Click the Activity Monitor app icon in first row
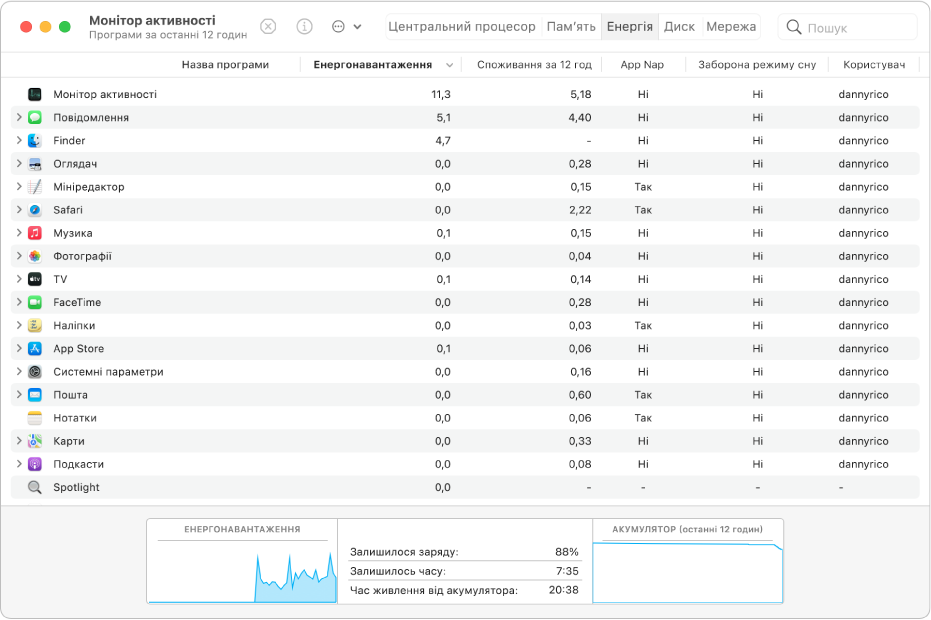Screen dimensions: 931x620 click(x=35, y=94)
